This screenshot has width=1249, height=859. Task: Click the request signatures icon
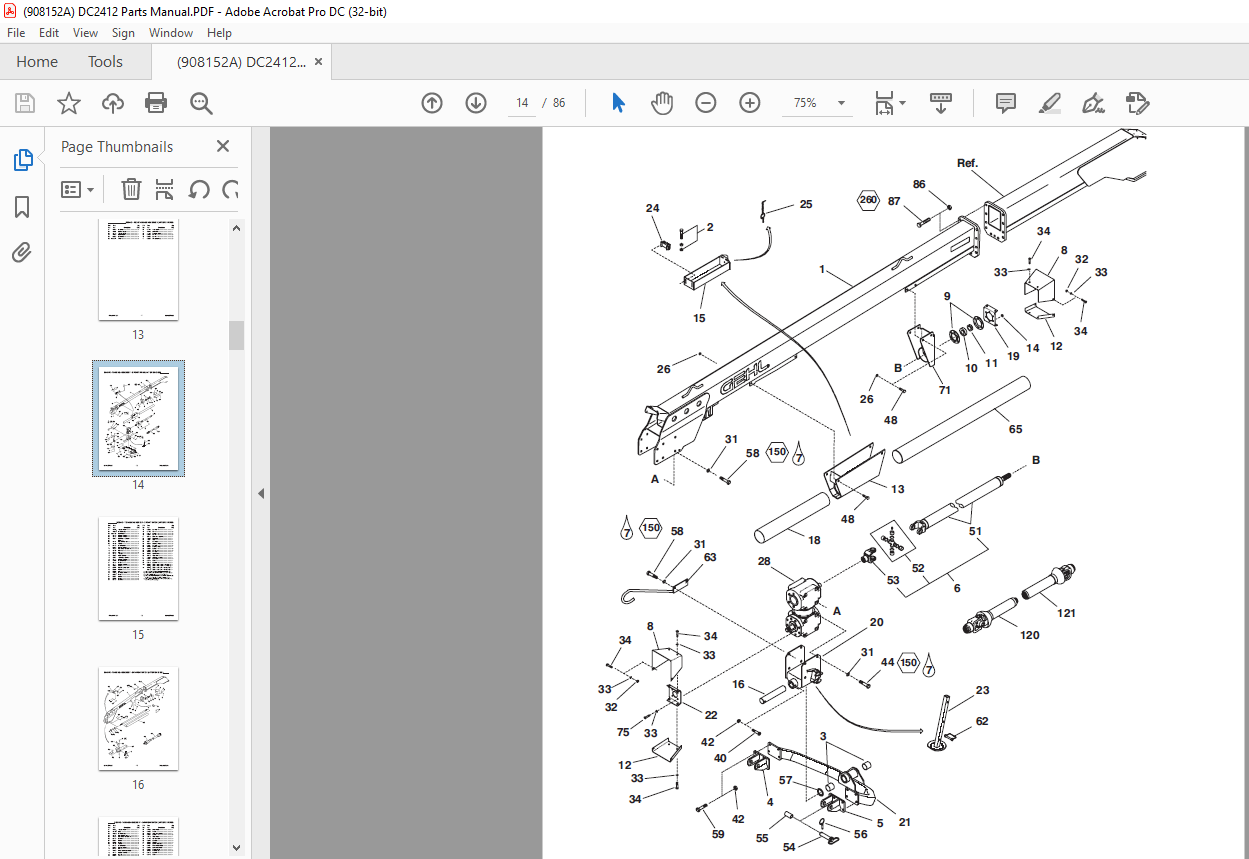[1137, 103]
